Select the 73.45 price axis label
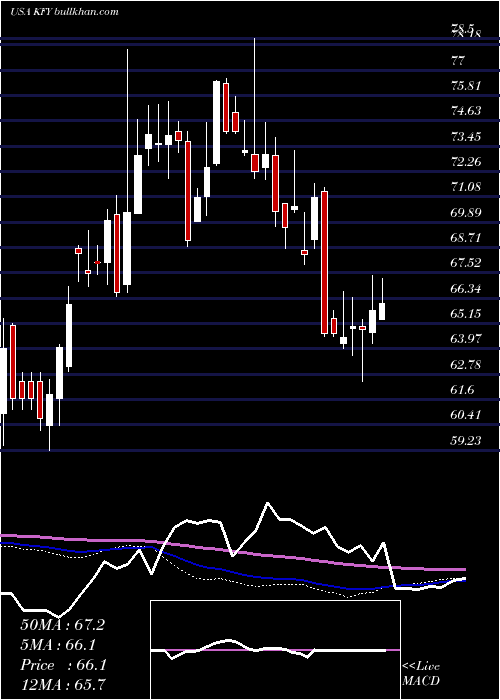The width and height of the screenshot is (500, 700). pyautogui.click(x=466, y=136)
